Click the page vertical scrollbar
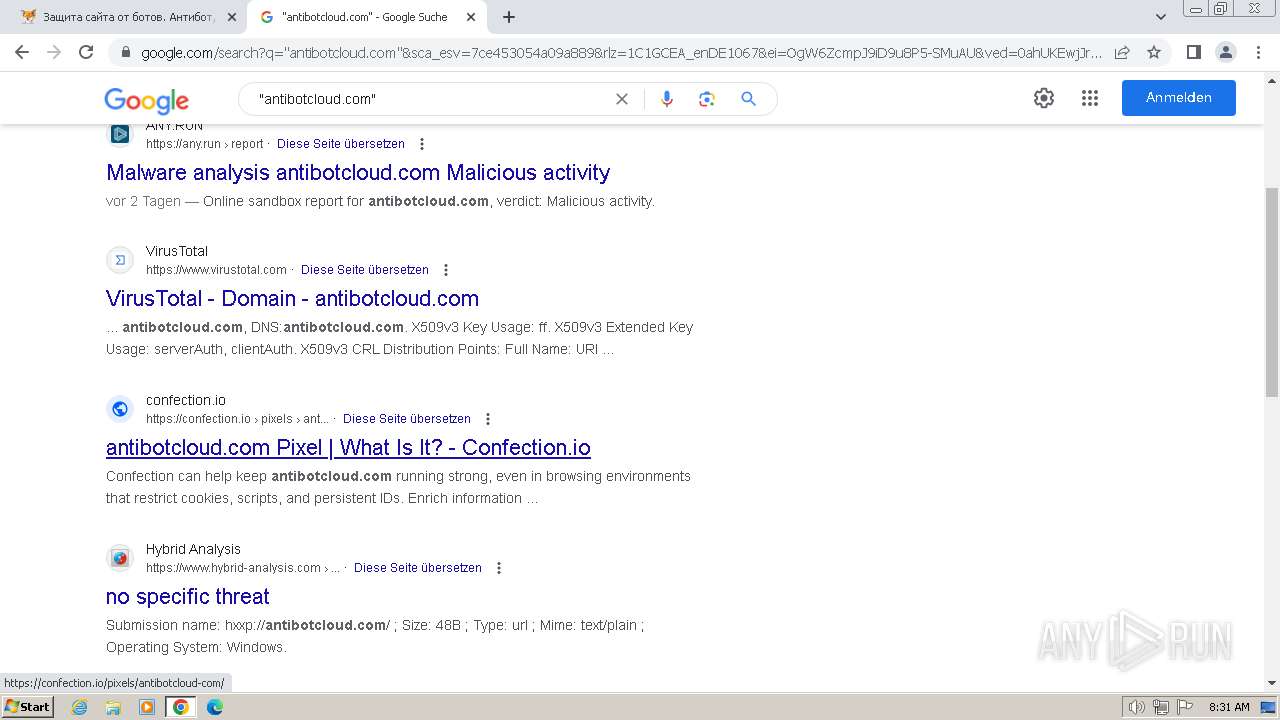The height and width of the screenshot is (720, 1280). [1272, 292]
